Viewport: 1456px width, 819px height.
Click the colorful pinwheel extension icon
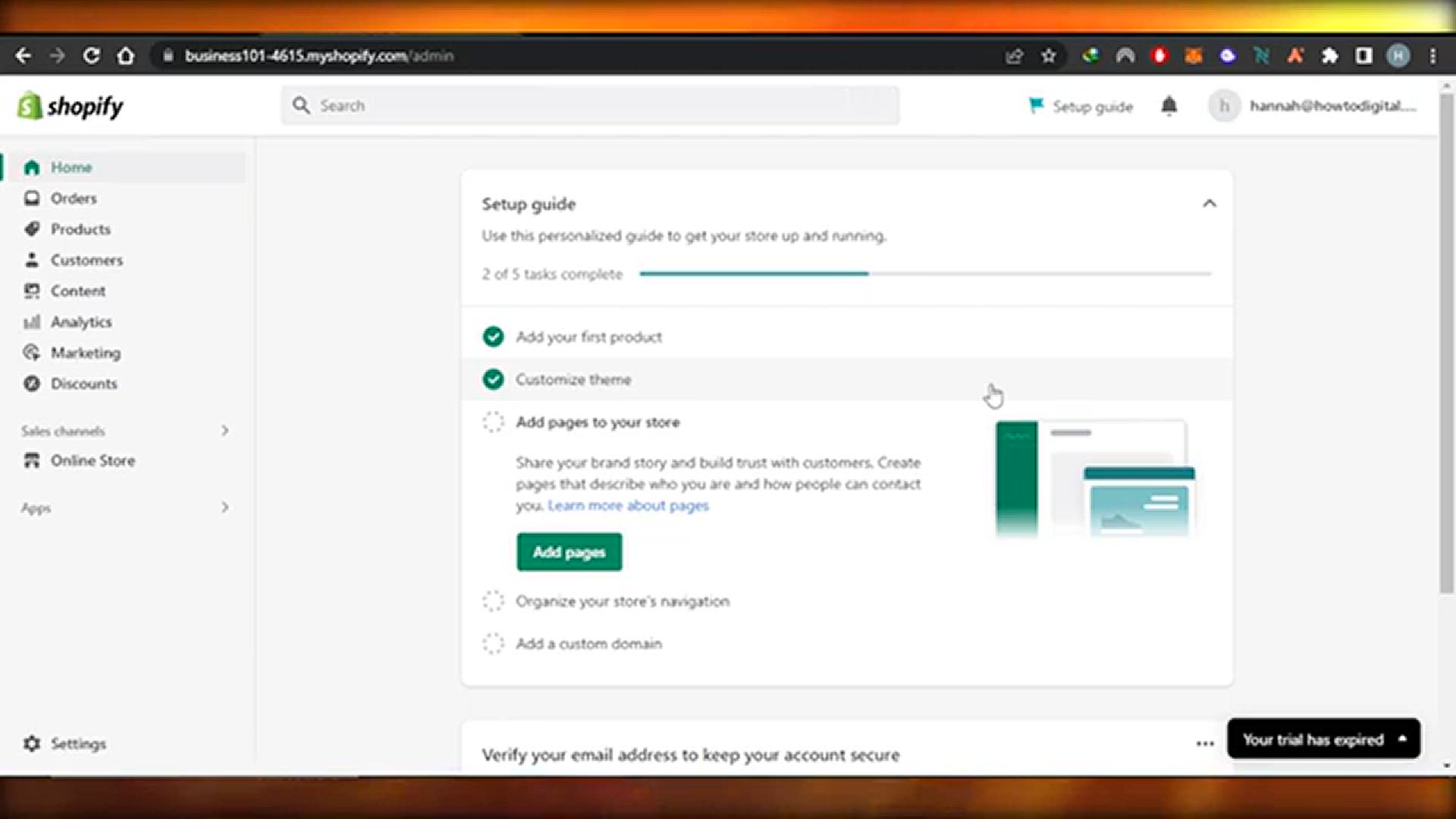pos(1090,55)
